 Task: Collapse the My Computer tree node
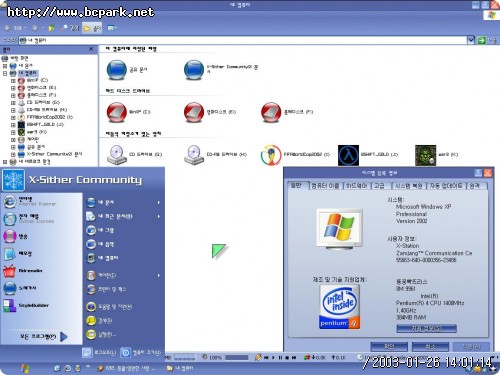tap(5, 73)
